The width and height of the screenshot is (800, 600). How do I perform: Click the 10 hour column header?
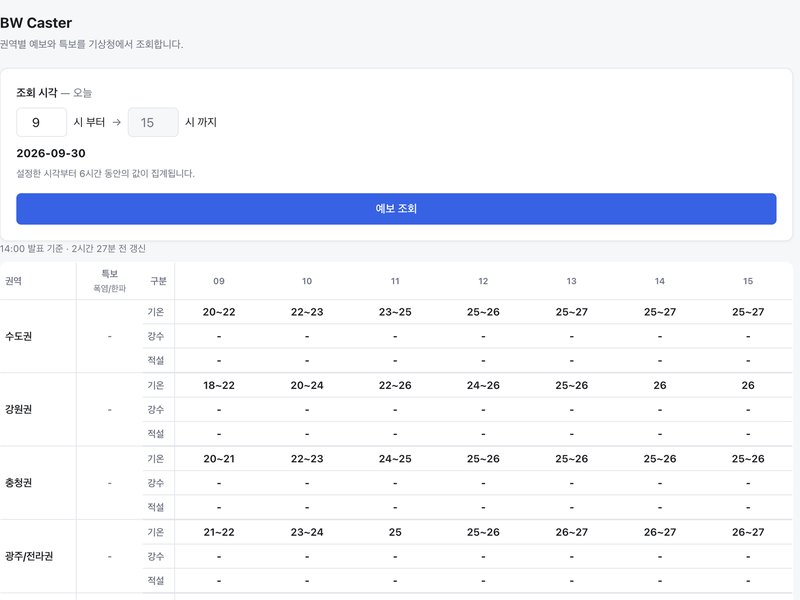pos(307,281)
